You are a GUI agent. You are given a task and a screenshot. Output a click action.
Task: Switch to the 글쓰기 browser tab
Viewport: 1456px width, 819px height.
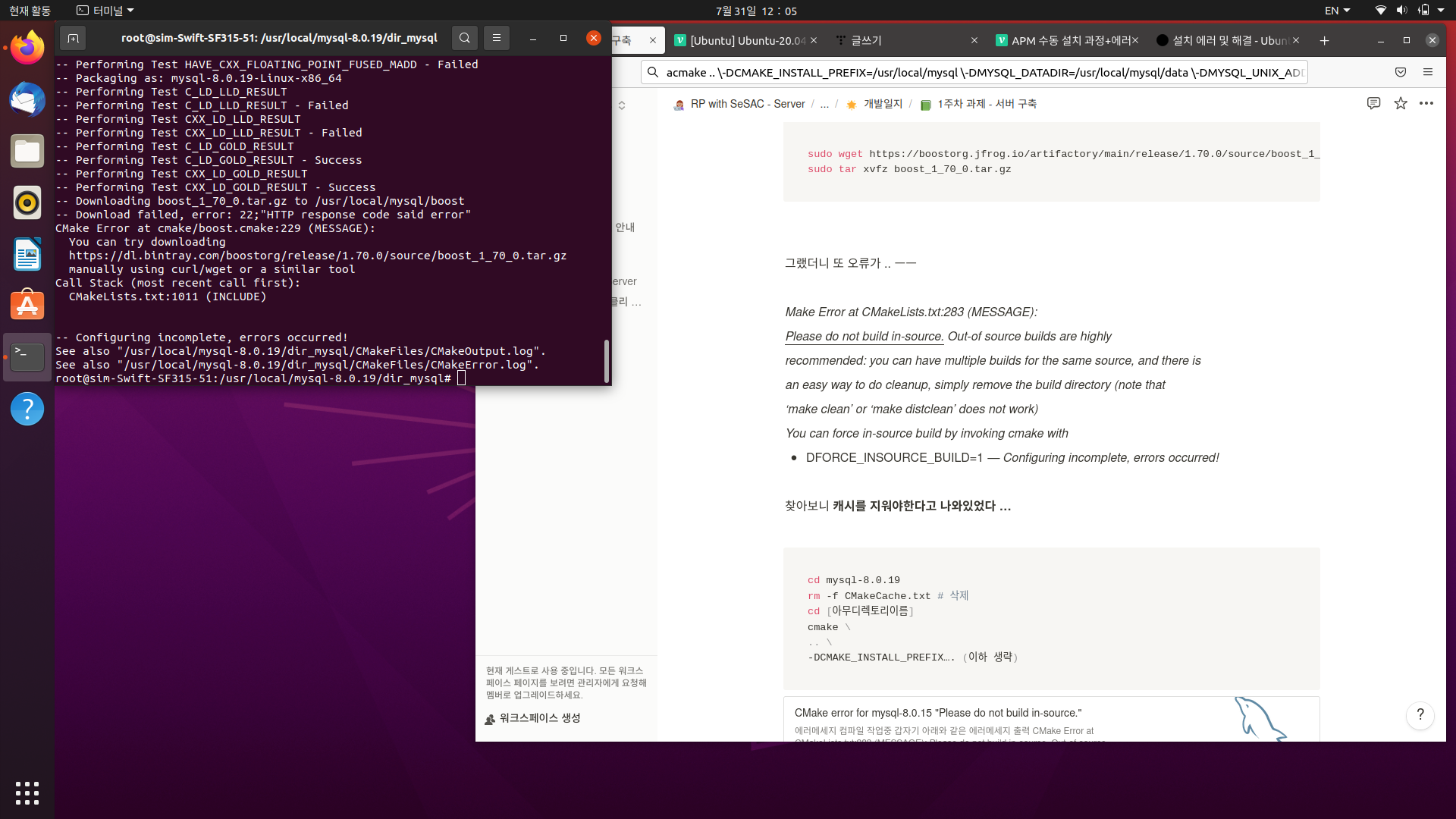click(867, 41)
